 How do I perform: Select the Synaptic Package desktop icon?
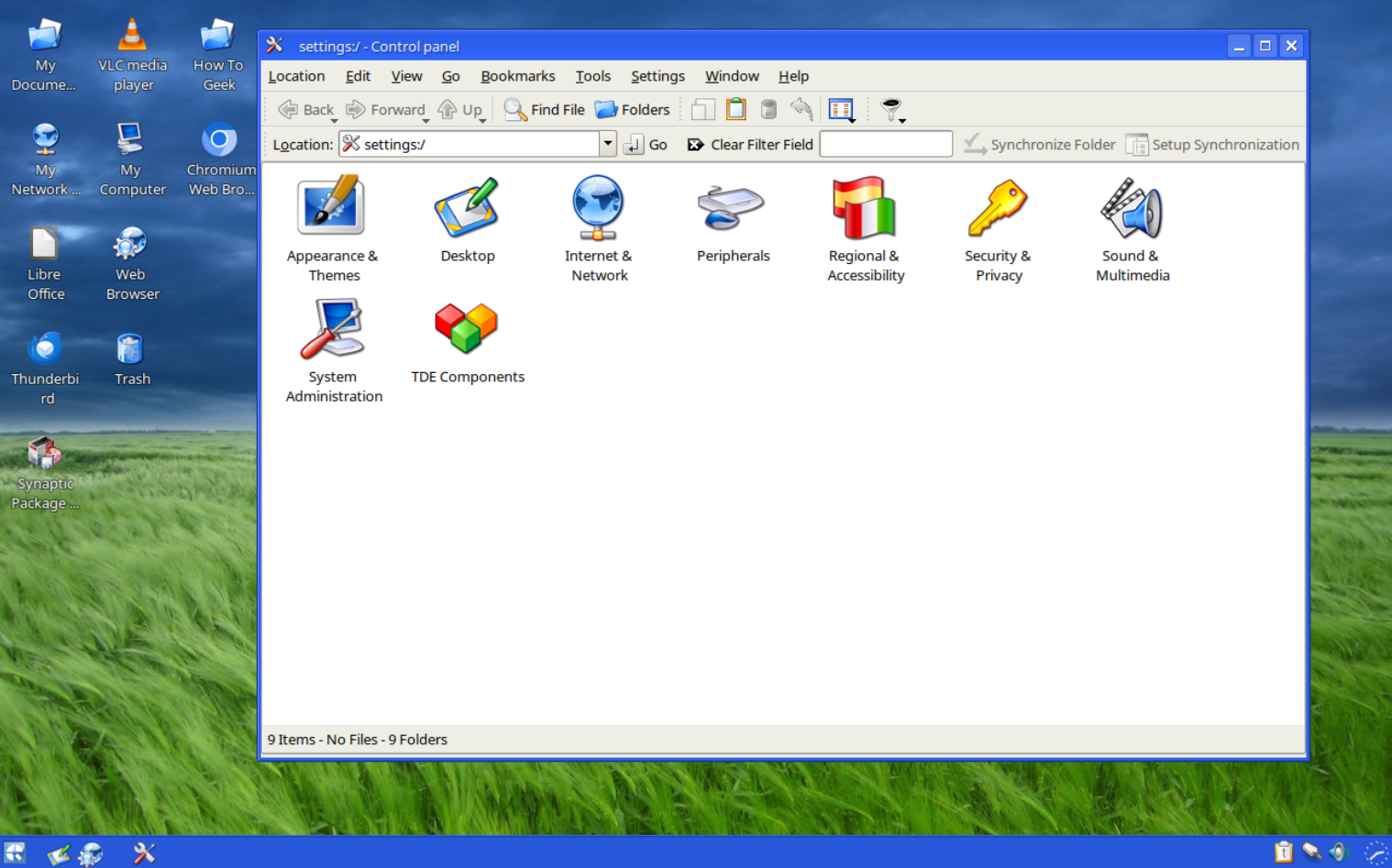(45, 473)
